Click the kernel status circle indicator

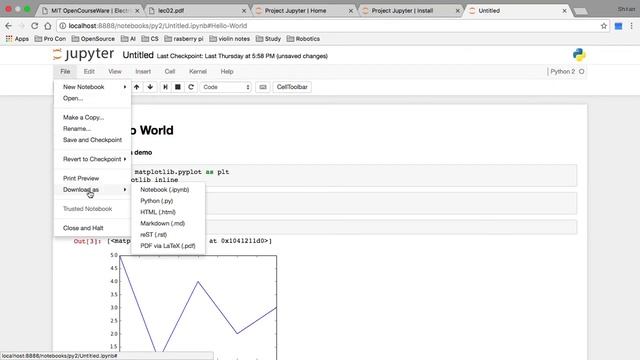[581, 71]
